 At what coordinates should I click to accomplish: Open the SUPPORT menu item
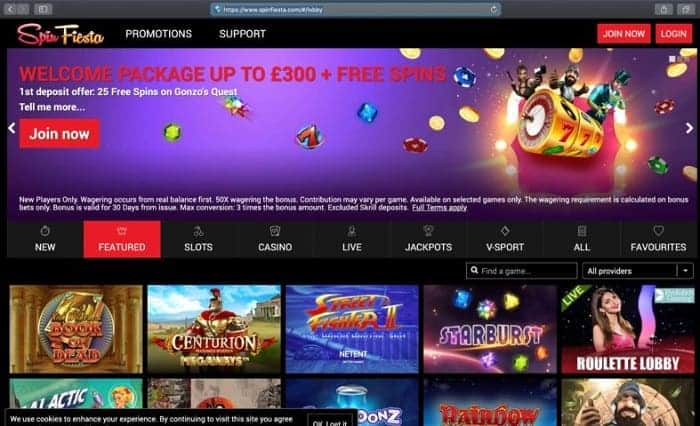242,34
